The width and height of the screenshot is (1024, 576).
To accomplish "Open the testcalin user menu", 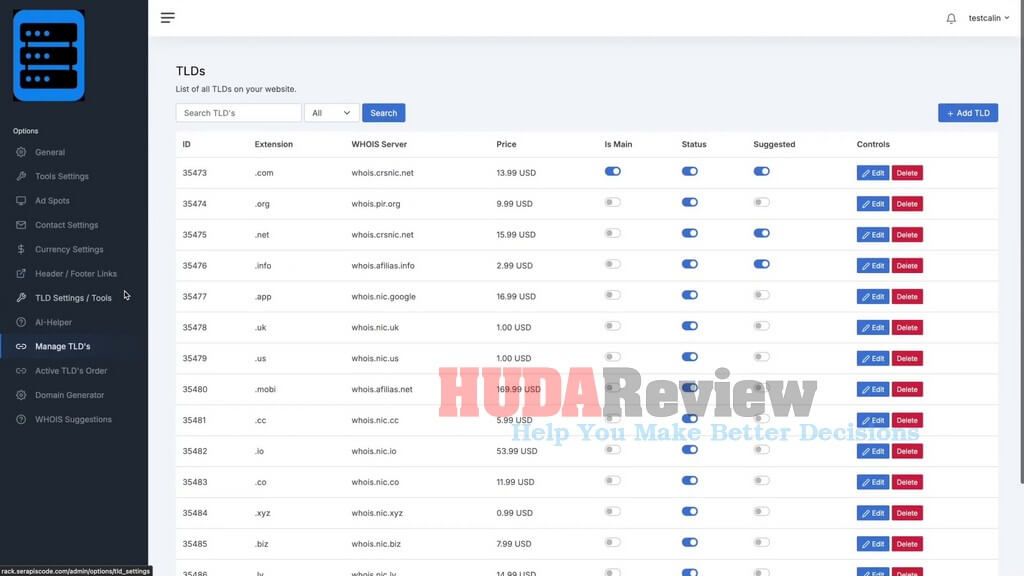I will click(988, 18).
